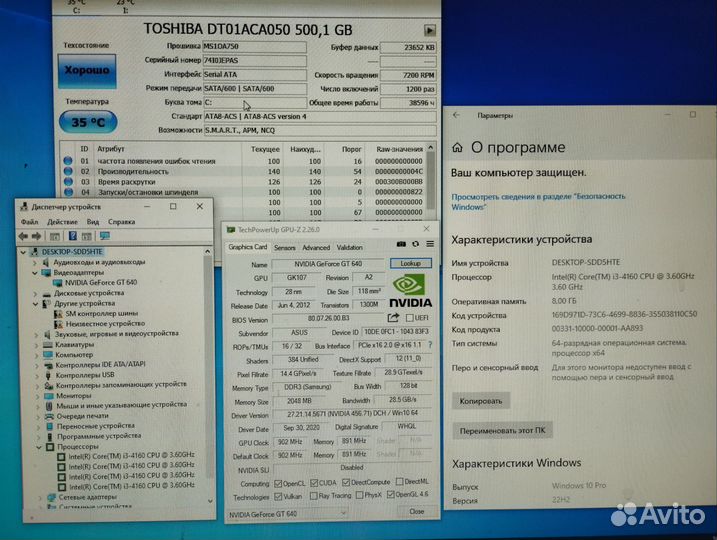Click the Копировать button

point(481,401)
